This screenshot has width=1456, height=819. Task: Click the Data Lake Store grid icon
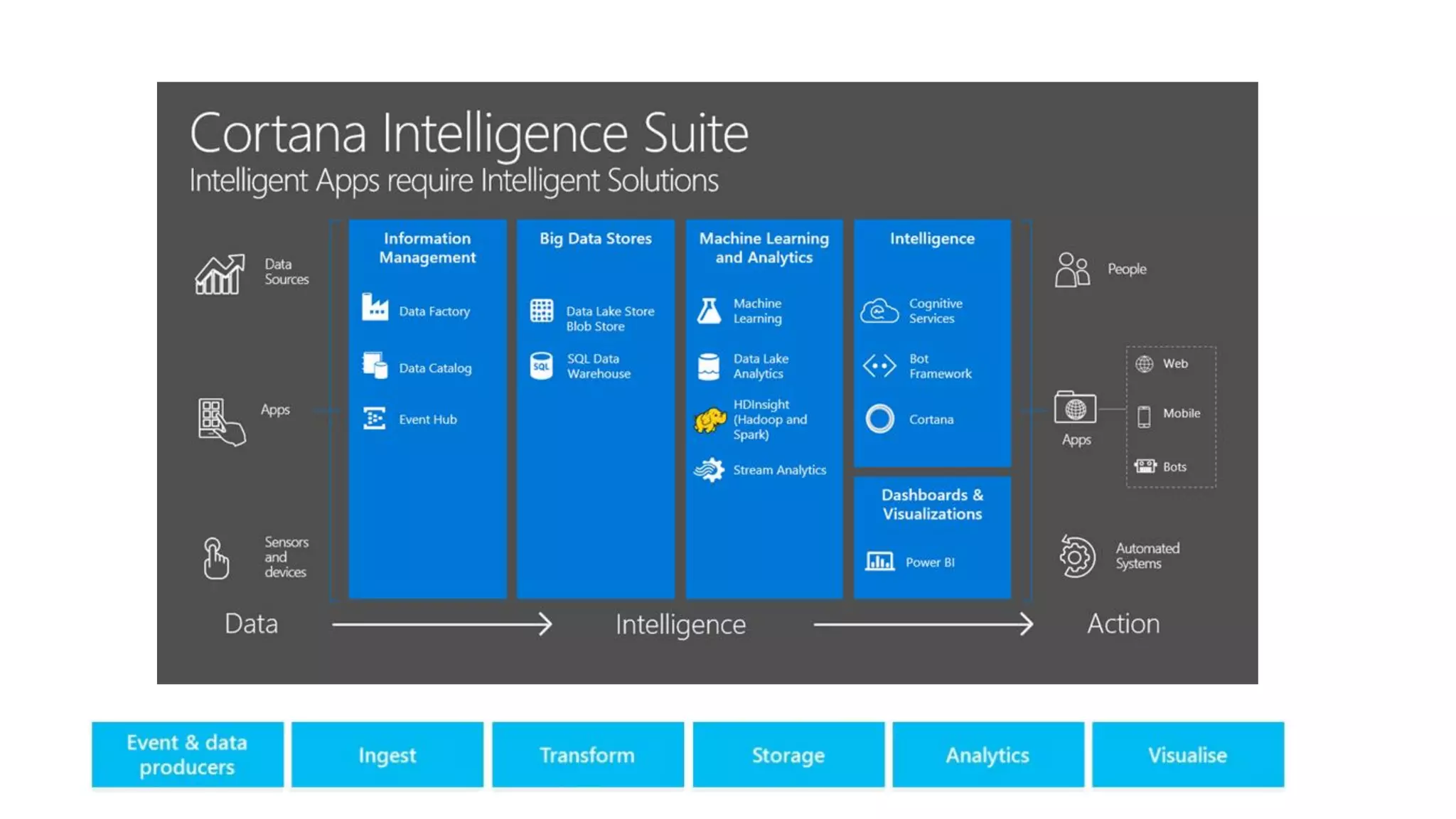541,311
